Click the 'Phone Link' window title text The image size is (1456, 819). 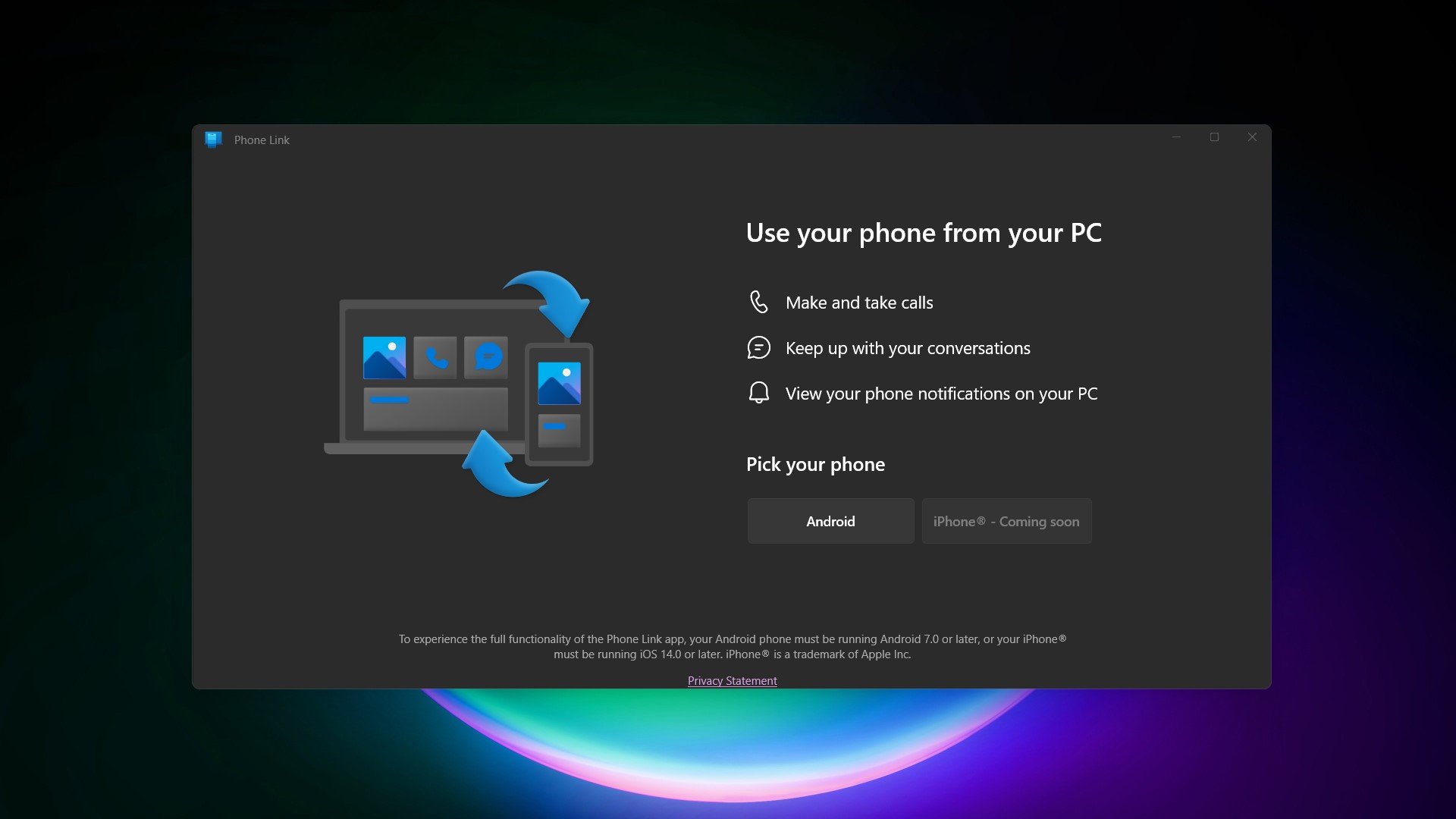(x=262, y=140)
